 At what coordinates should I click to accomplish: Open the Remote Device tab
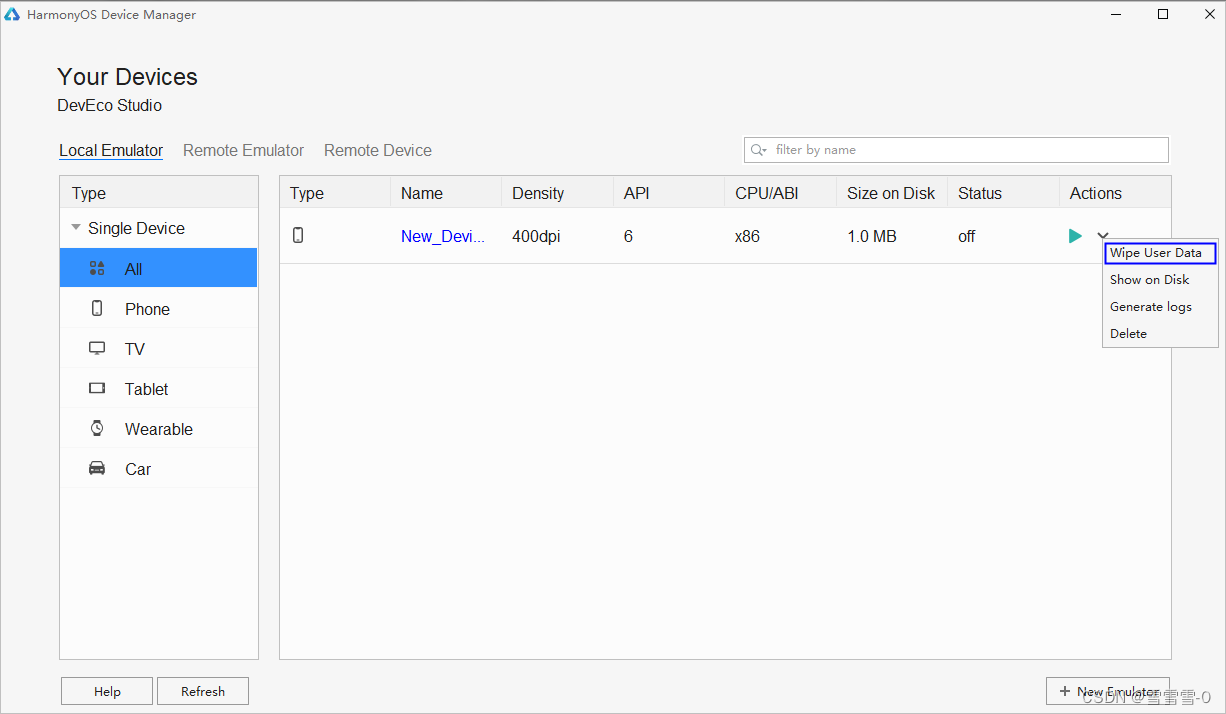378,150
